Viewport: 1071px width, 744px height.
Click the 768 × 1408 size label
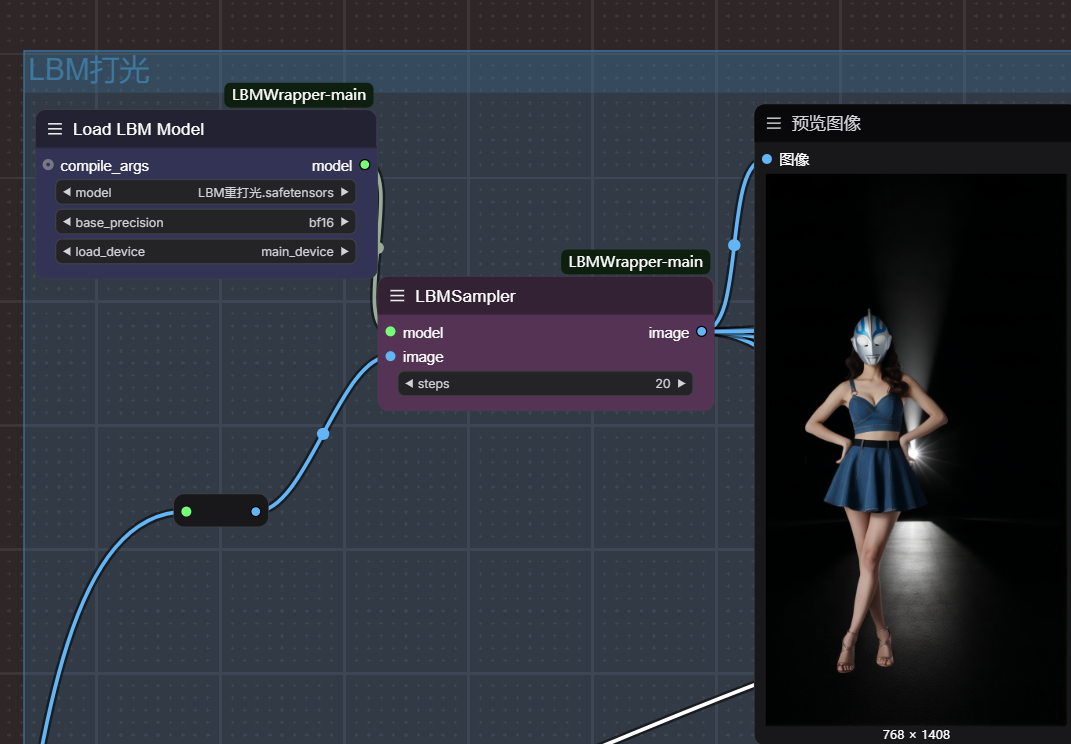coord(916,734)
